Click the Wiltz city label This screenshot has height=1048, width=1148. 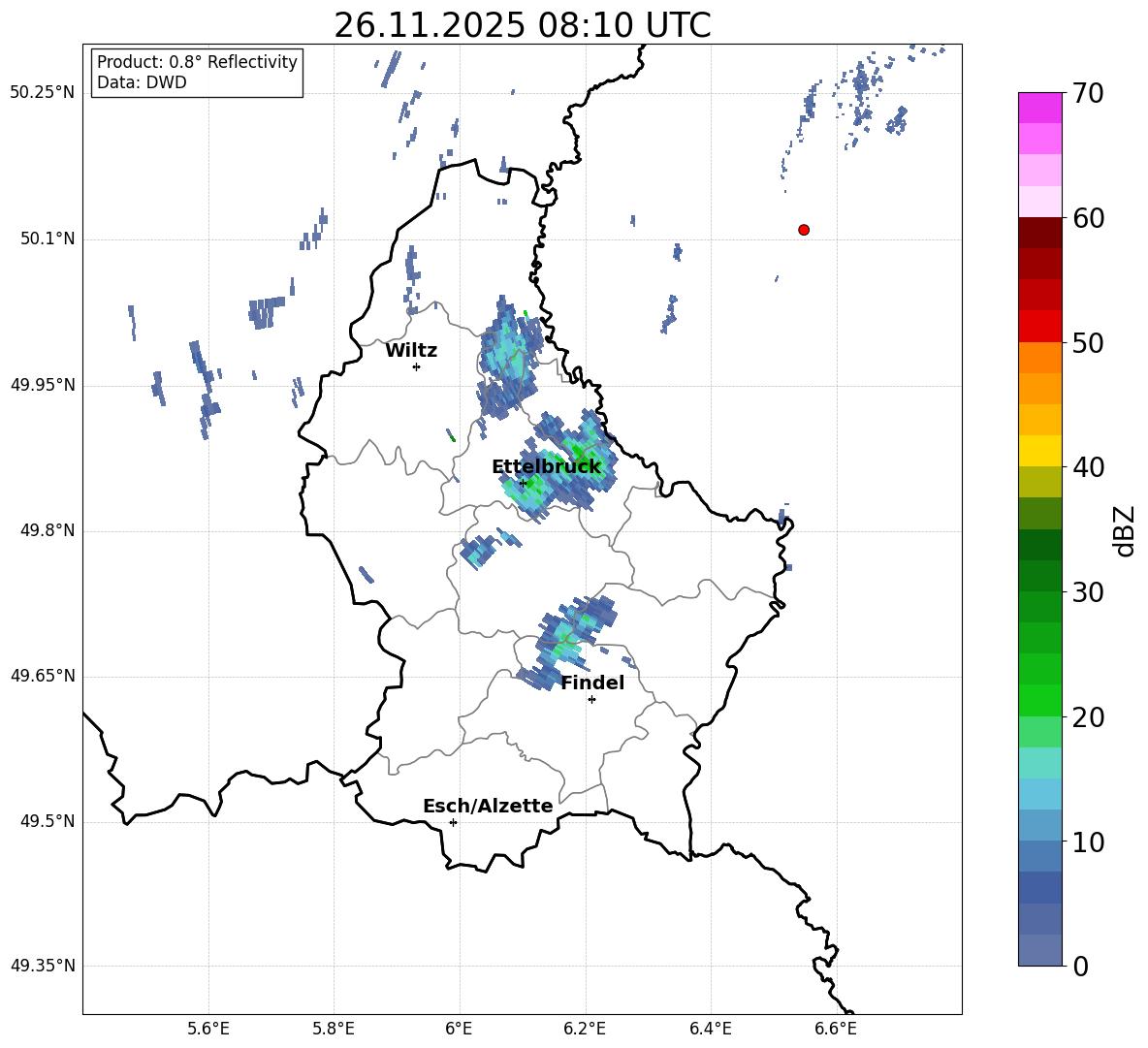click(x=411, y=351)
